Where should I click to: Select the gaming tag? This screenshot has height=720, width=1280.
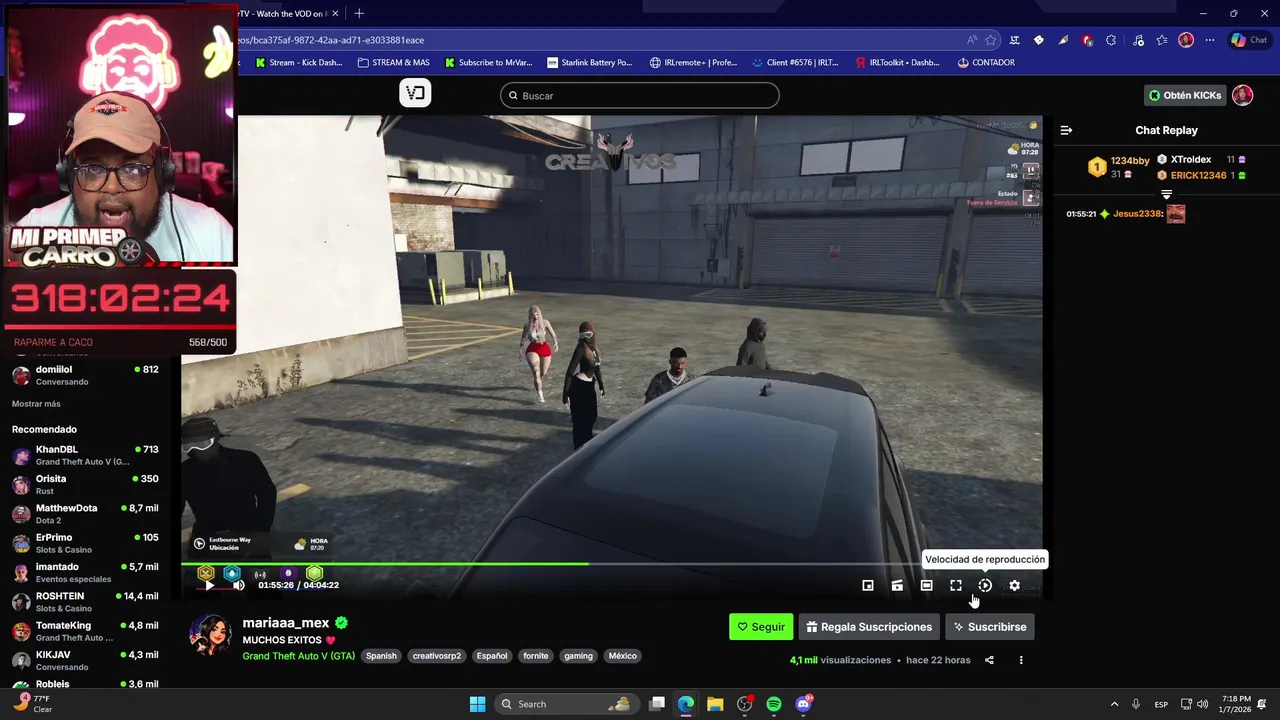(x=578, y=656)
